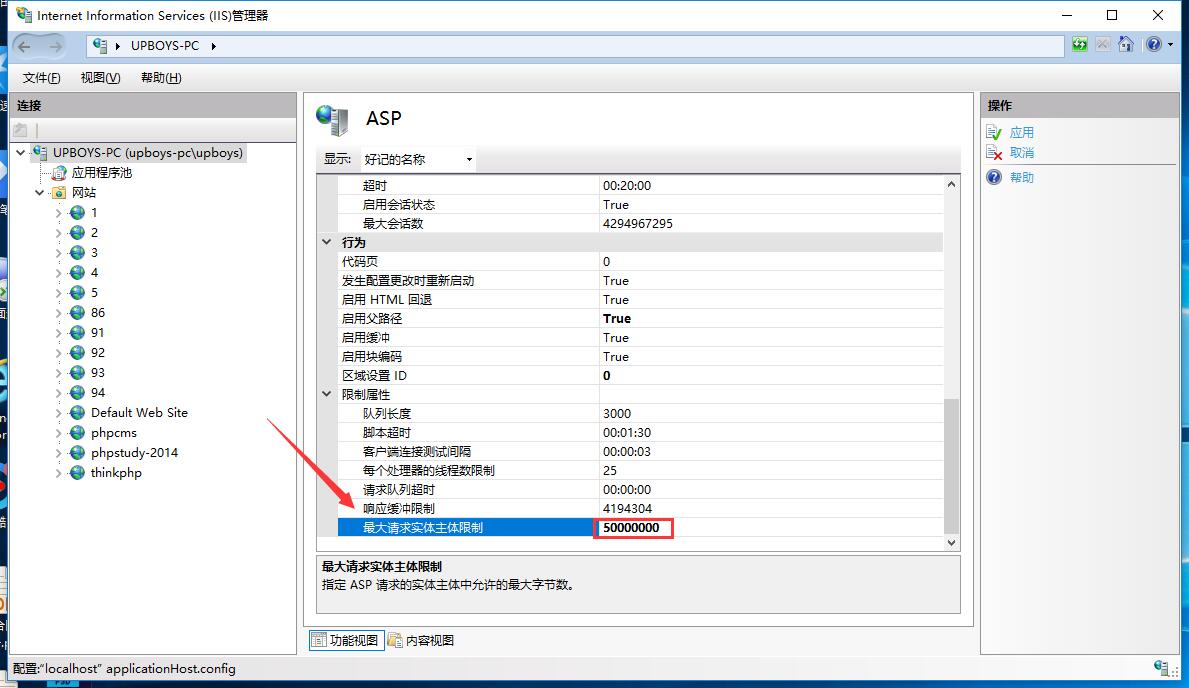Click the 取消 cancel icon

994,152
